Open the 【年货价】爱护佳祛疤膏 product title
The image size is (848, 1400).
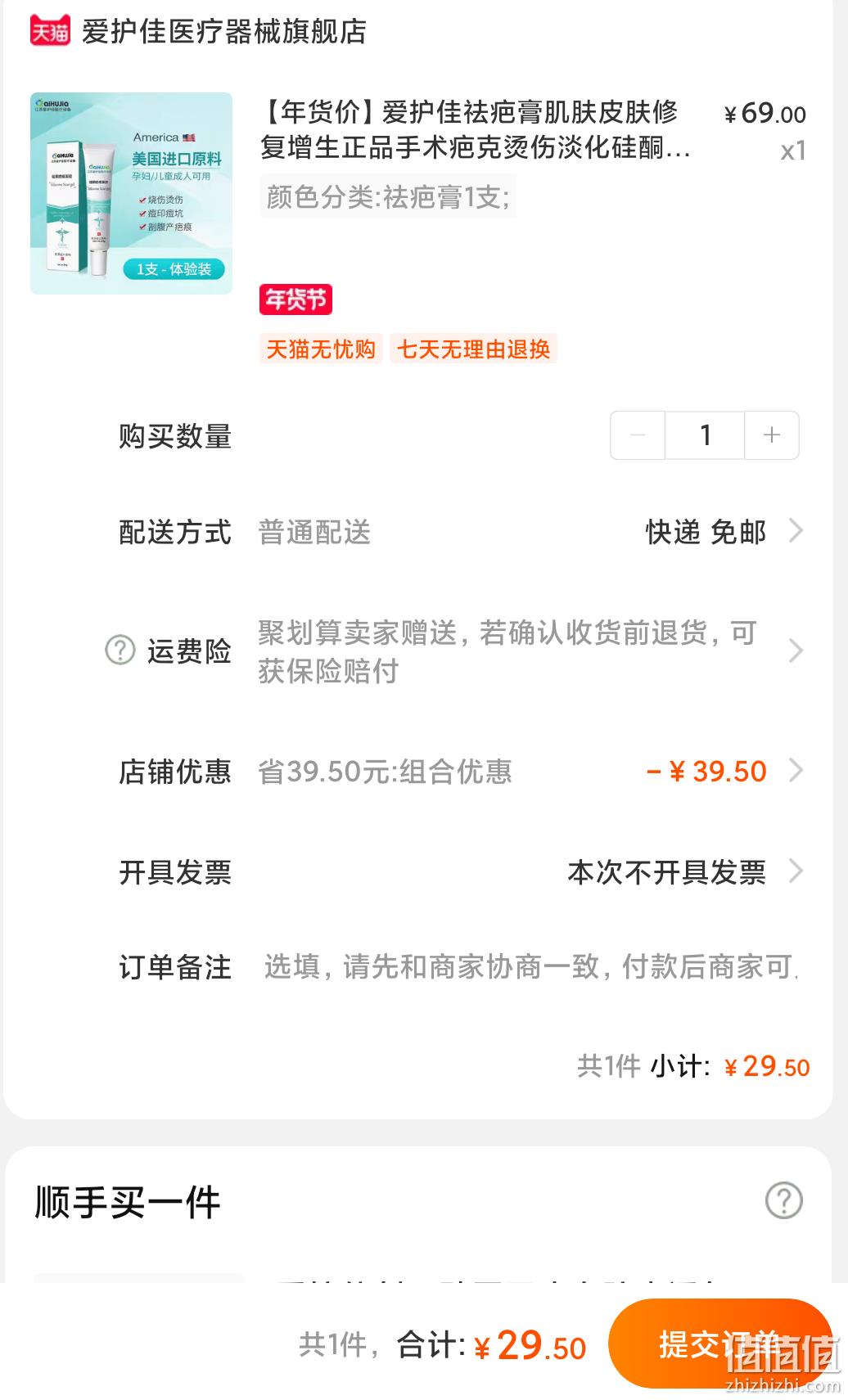click(x=476, y=129)
